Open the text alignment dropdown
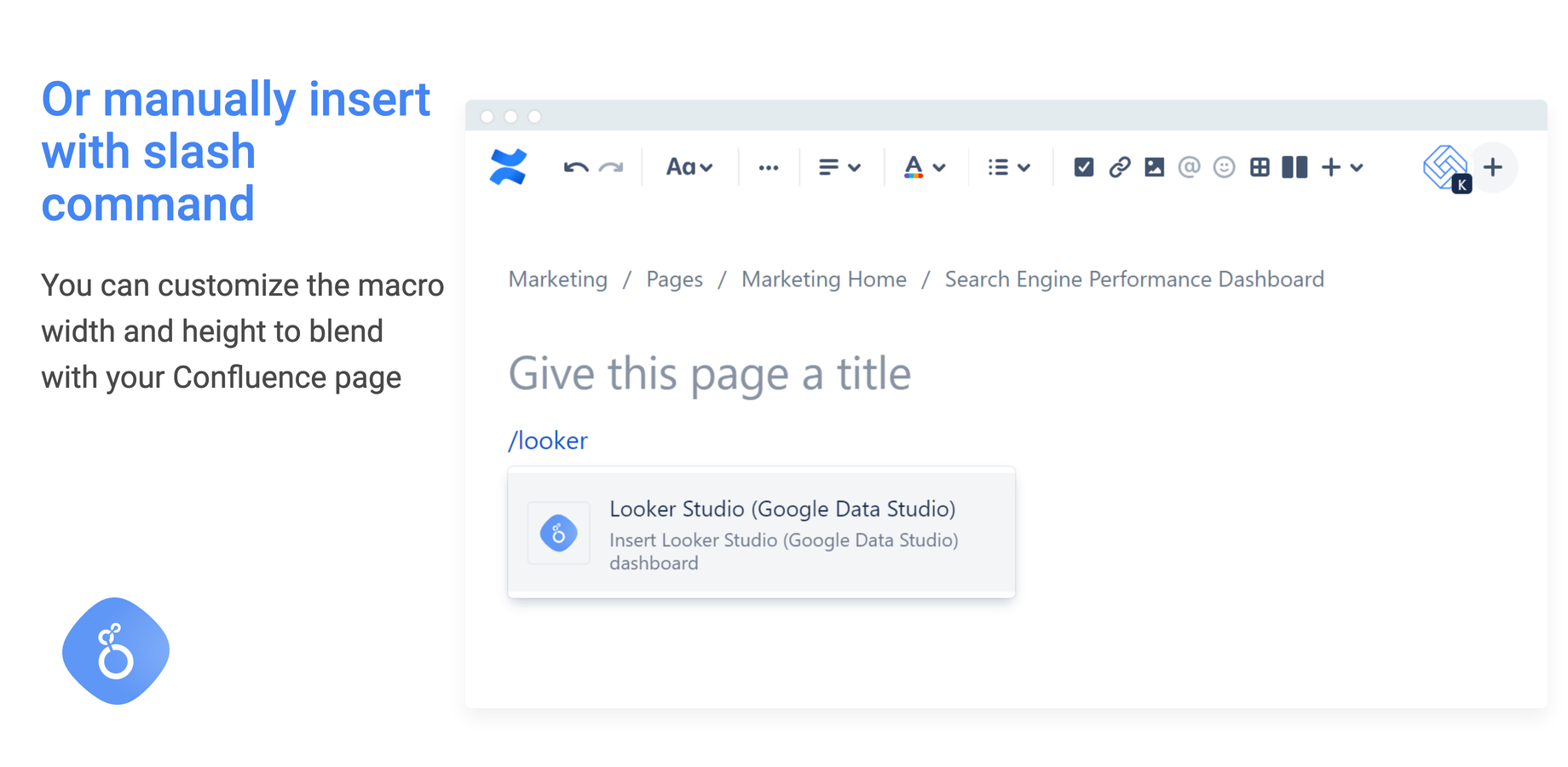 [x=839, y=167]
